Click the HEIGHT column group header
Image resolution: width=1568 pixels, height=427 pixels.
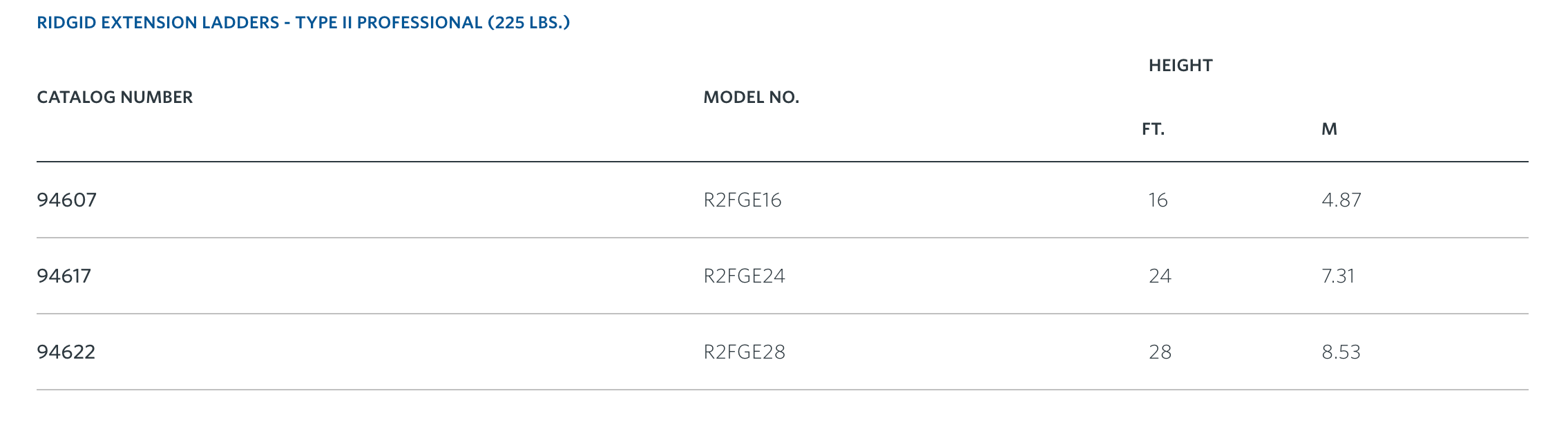pos(1180,66)
